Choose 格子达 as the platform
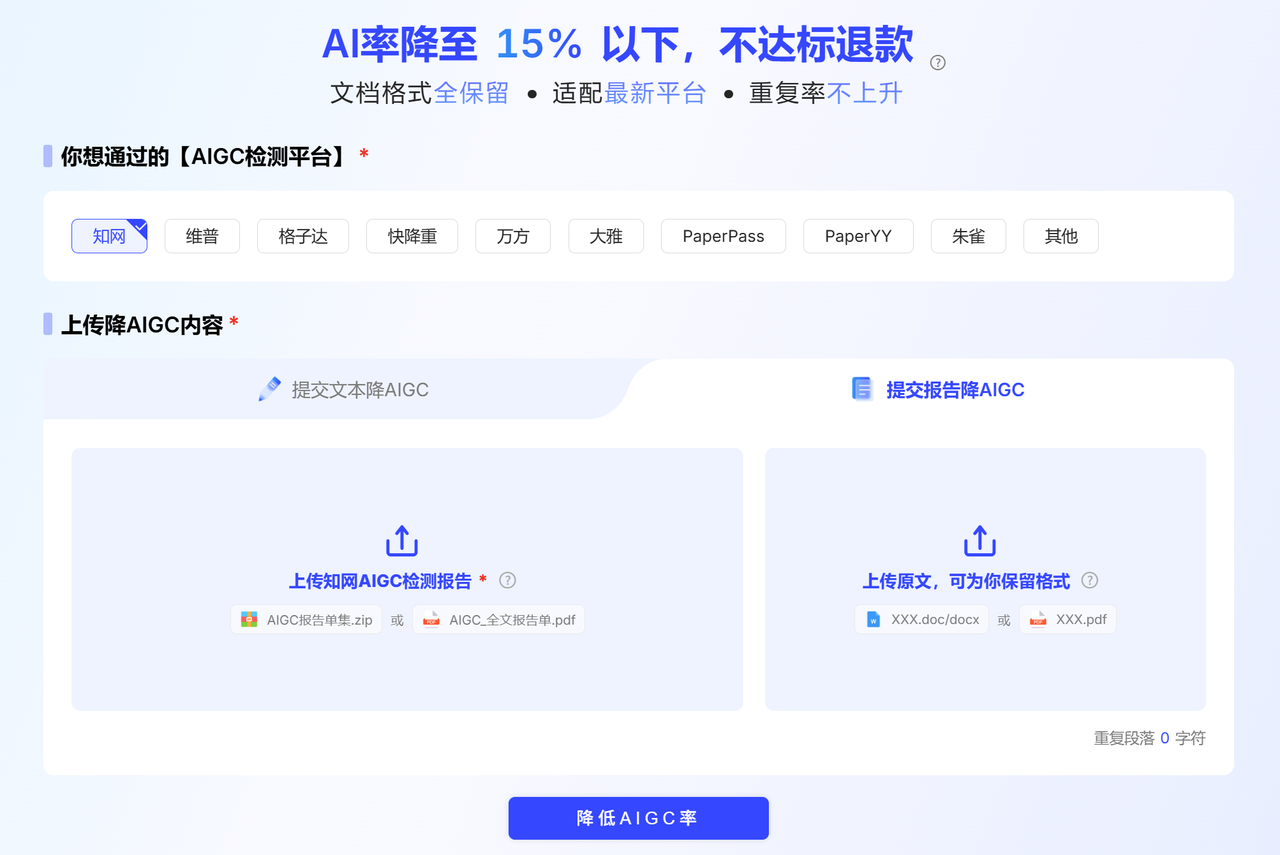Screen dimensions: 1280x855 pyautogui.click(x=303, y=236)
